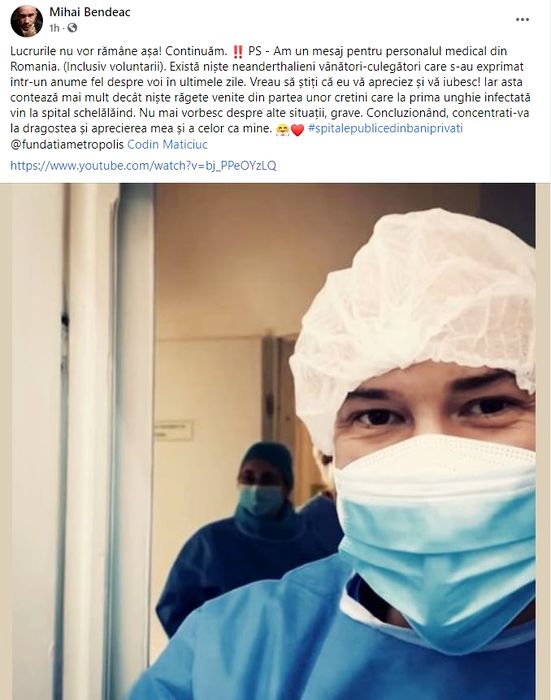This screenshot has width=551, height=700.
Task: Click the globe public-audience icon
Action: coord(72,28)
